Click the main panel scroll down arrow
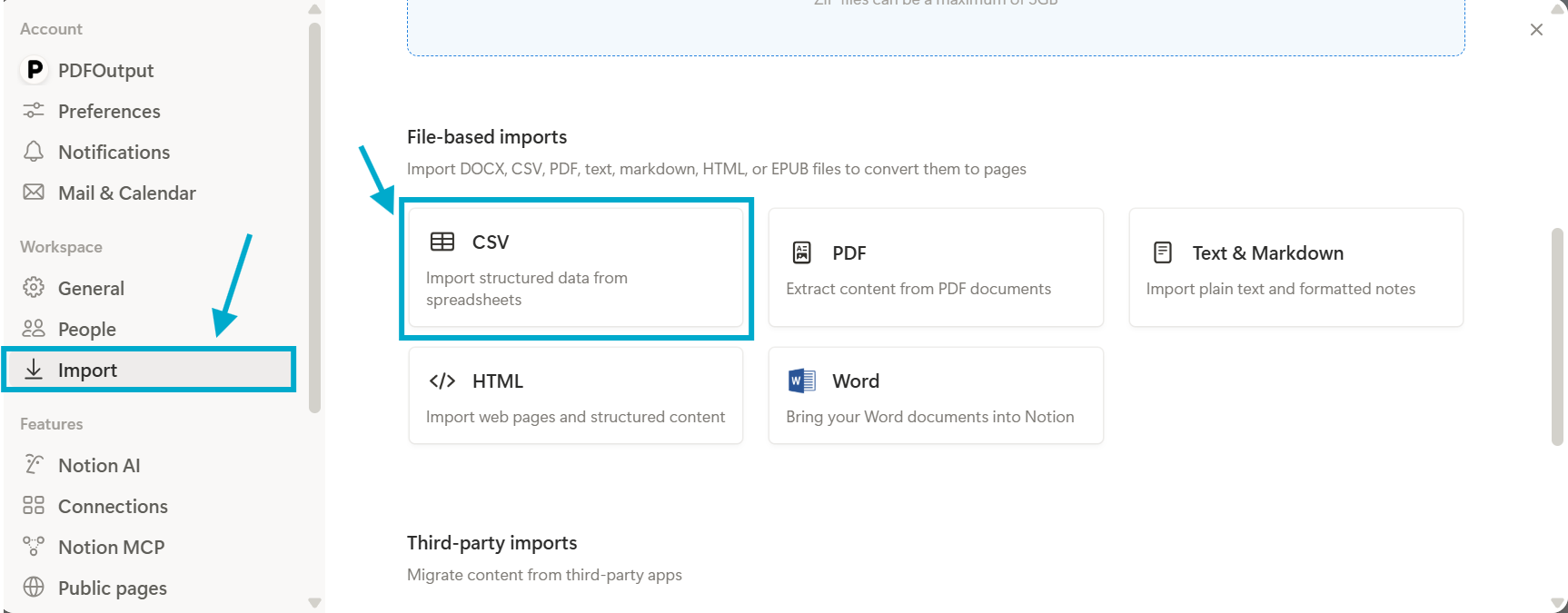The width and height of the screenshot is (1568, 613). [x=1558, y=605]
